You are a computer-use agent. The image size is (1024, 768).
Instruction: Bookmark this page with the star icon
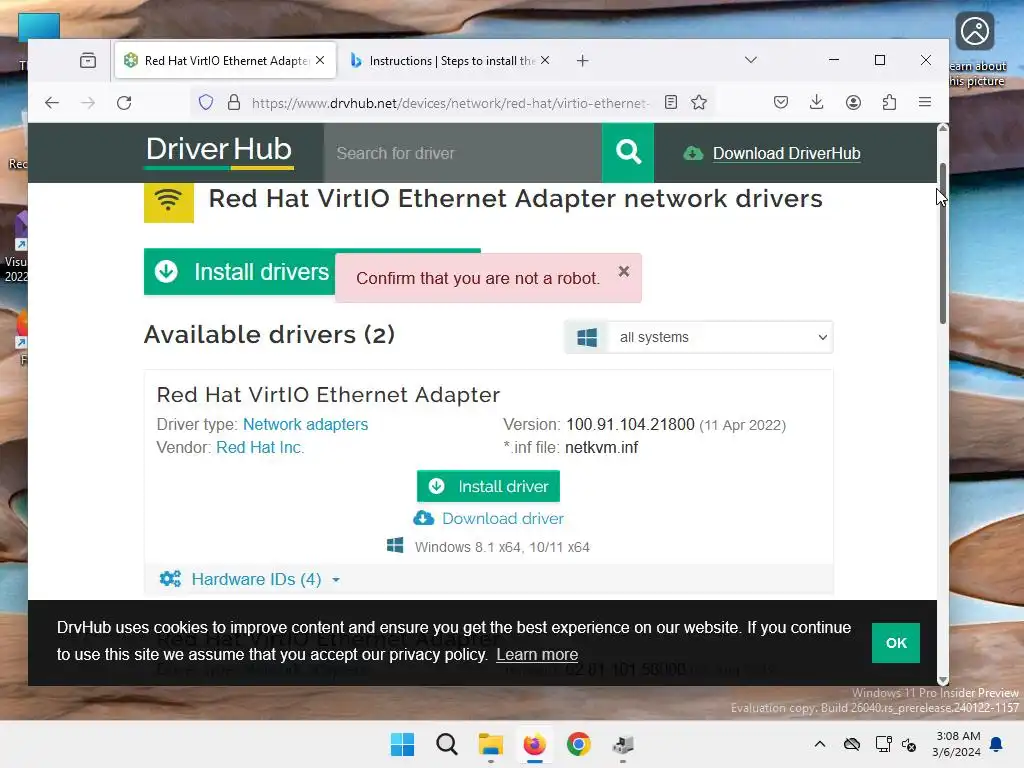(699, 102)
